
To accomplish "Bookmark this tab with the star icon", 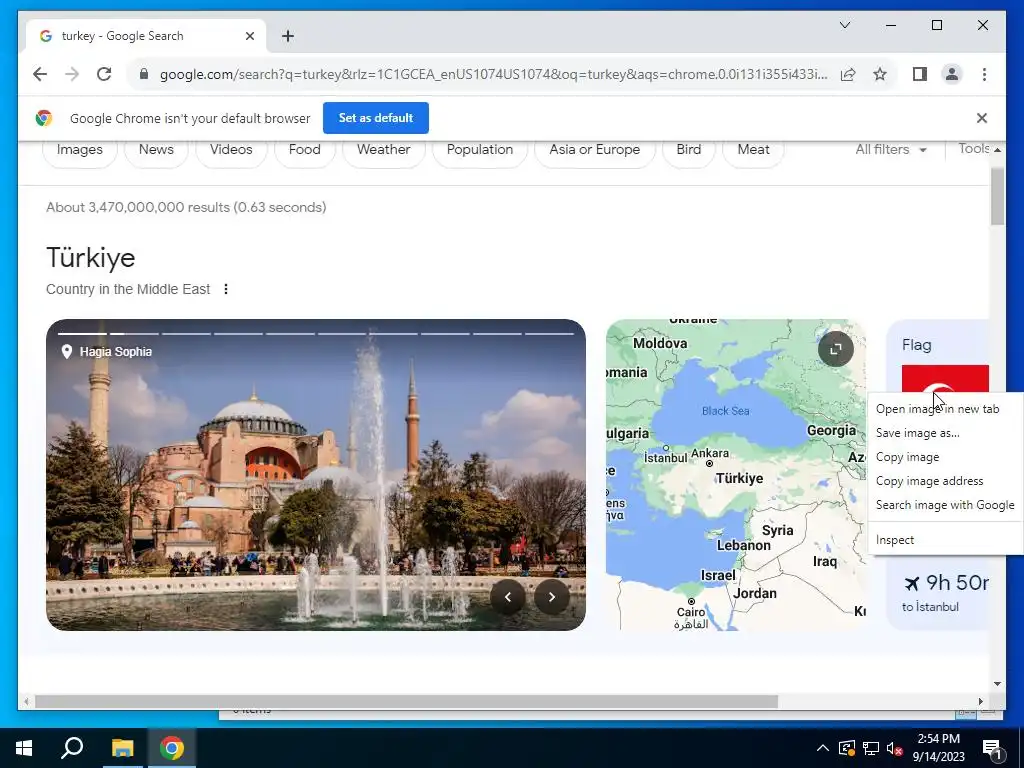I will tap(880, 74).
